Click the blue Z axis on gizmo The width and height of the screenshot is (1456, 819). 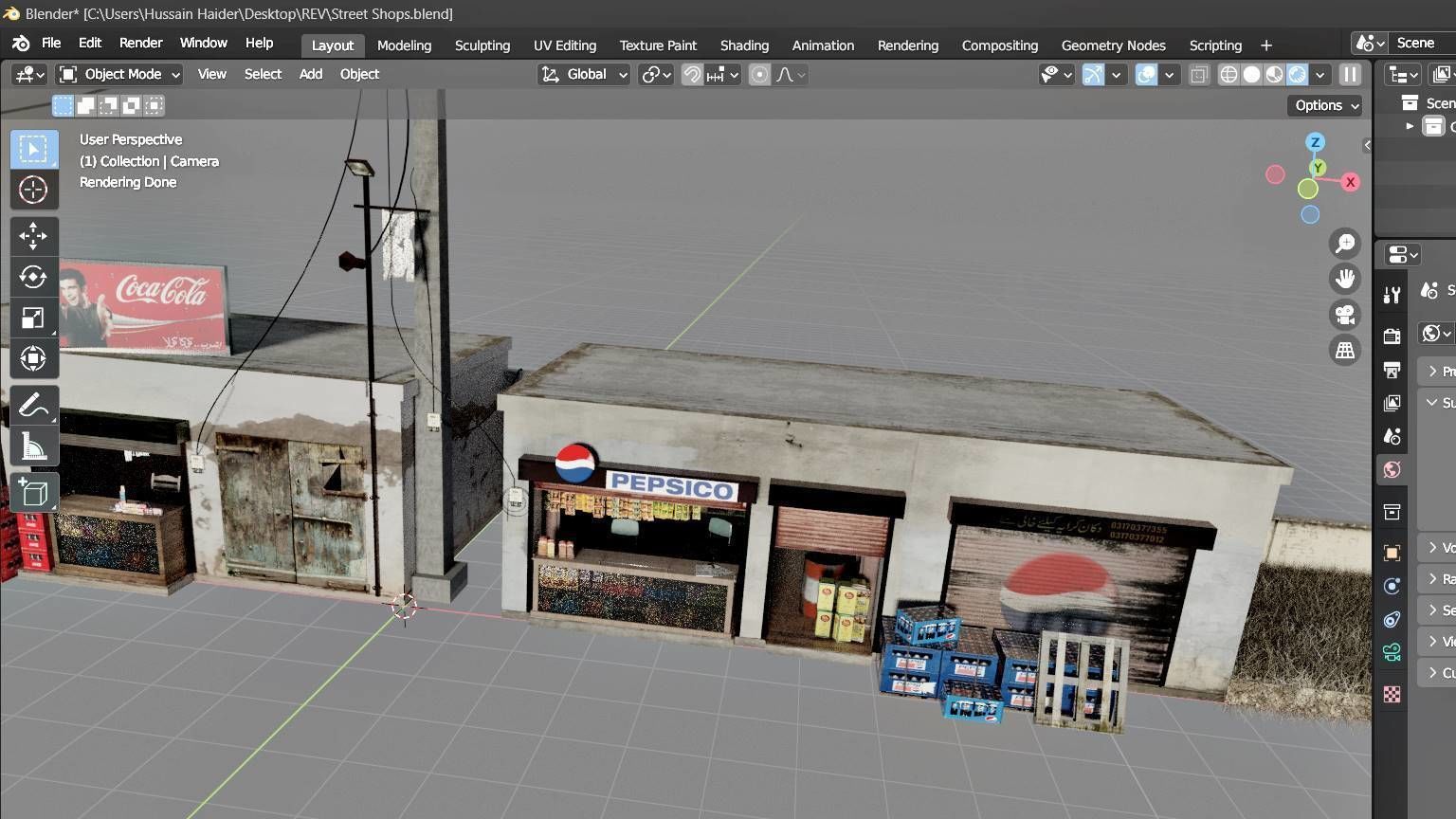1315,142
